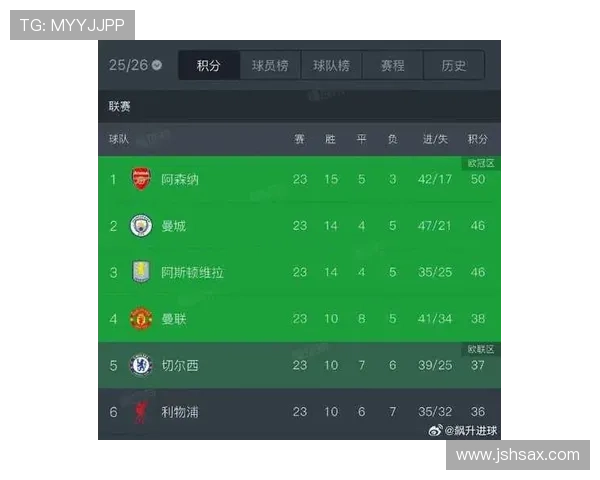Click the Manchester United club crest
The image size is (600, 480).
pos(140,319)
